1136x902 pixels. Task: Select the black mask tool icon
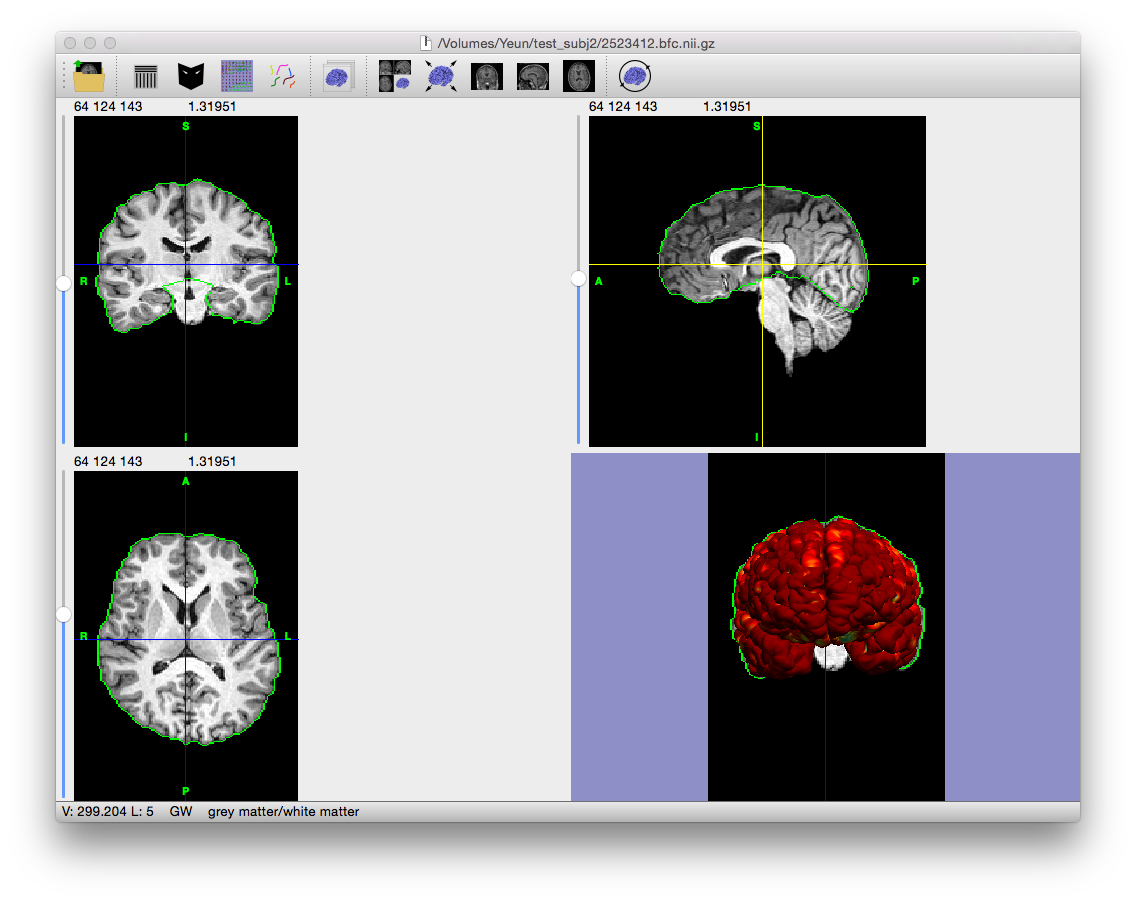191,76
